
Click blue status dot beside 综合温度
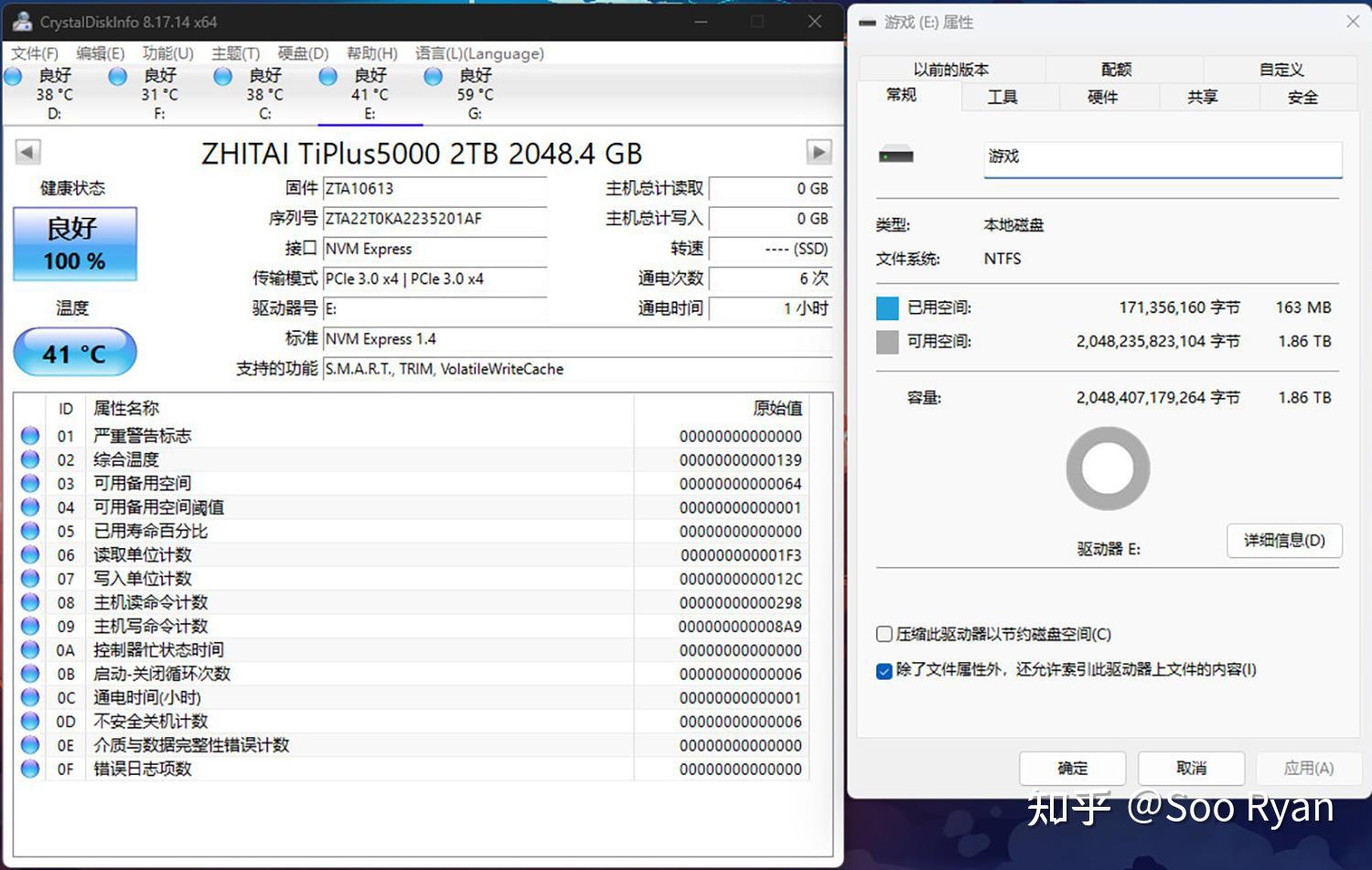point(29,459)
